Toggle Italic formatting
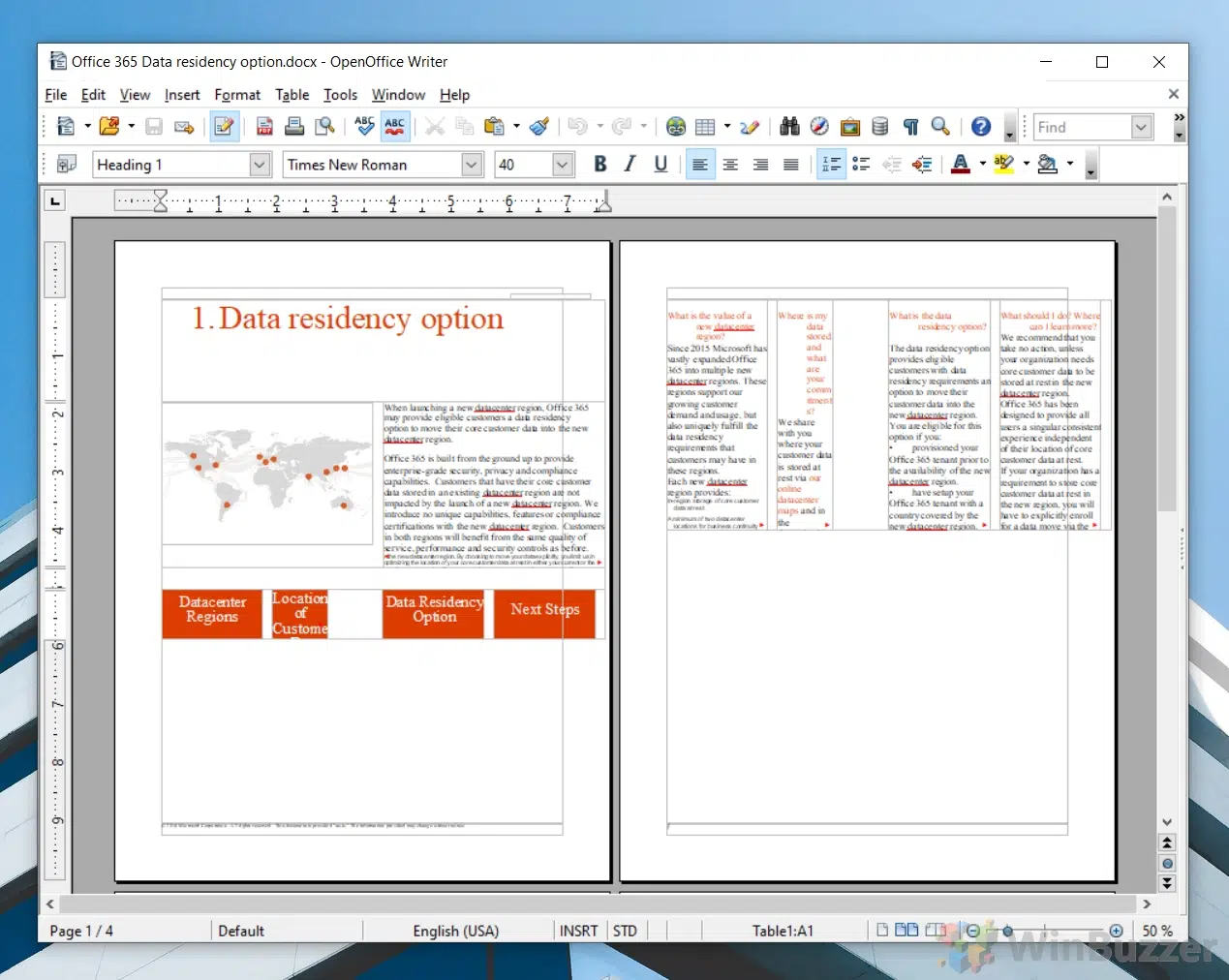 pyautogui.click(x=630, y=165)
